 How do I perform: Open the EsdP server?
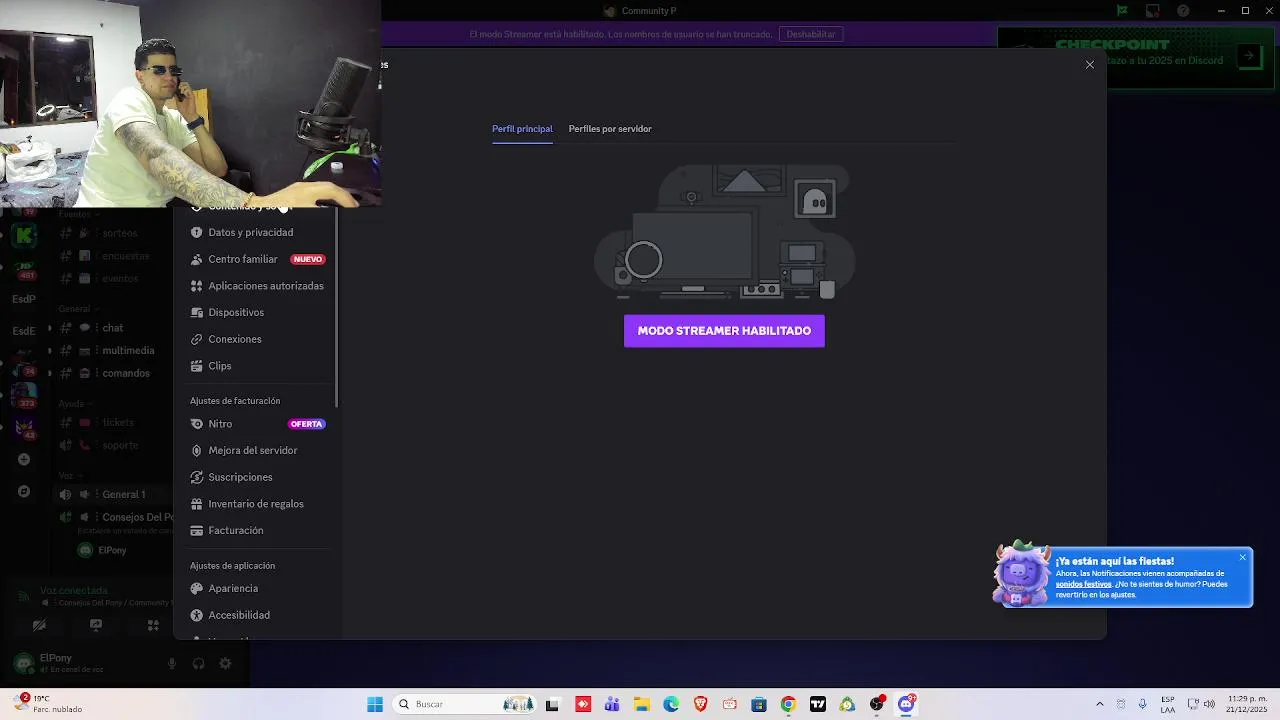[x=24, y=299]
